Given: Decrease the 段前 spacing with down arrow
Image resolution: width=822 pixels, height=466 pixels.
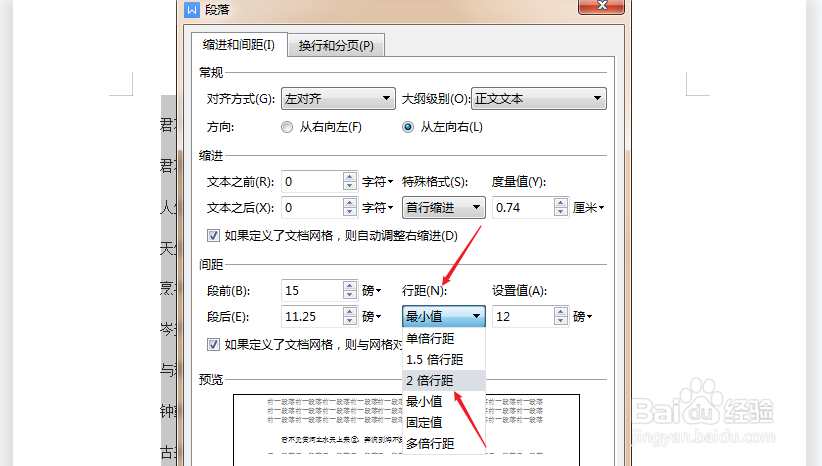Looking at the screenshot, I should click(350, 296).
